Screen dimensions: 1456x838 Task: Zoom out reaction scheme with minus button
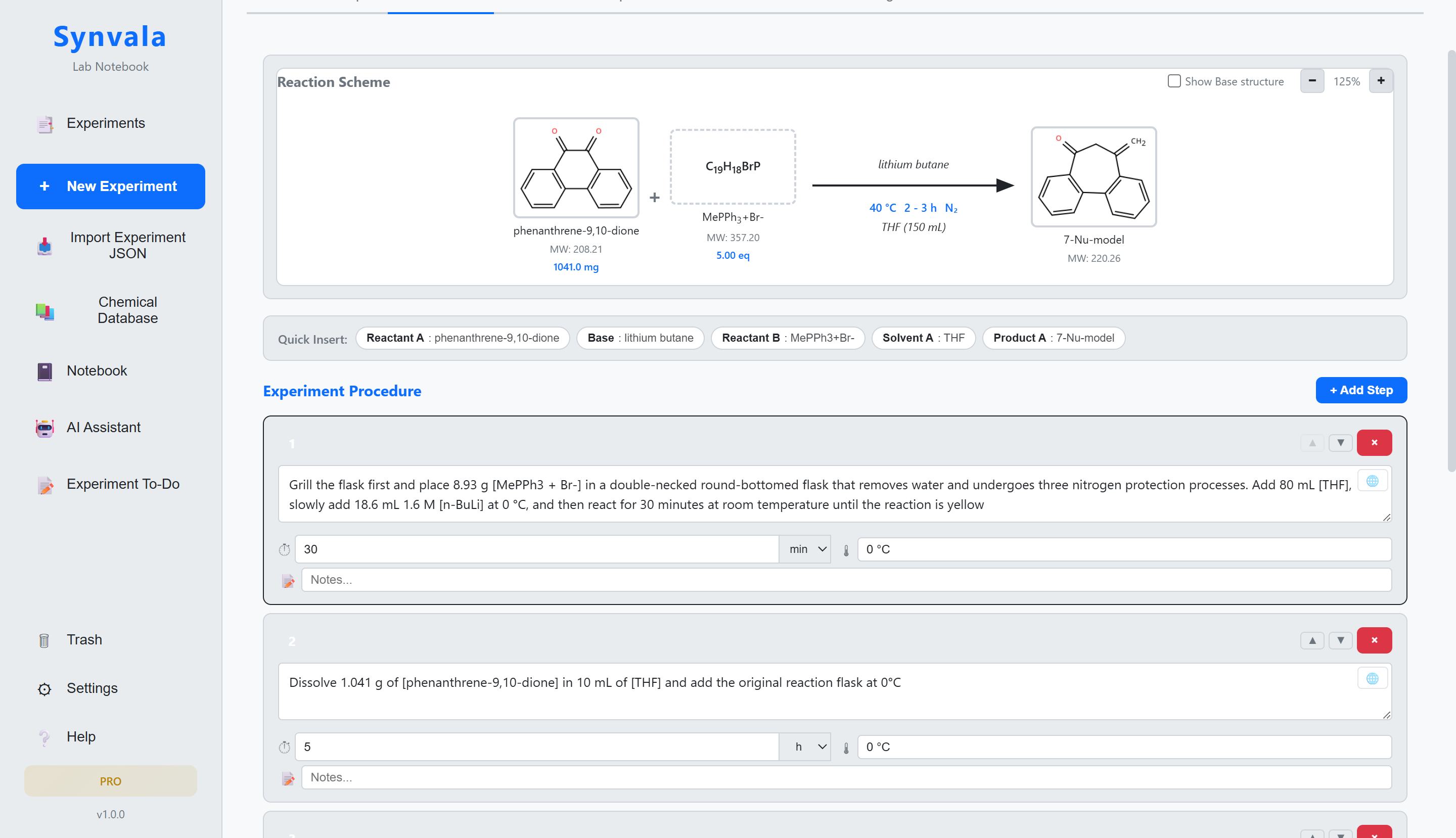[x=1312, y=81]
